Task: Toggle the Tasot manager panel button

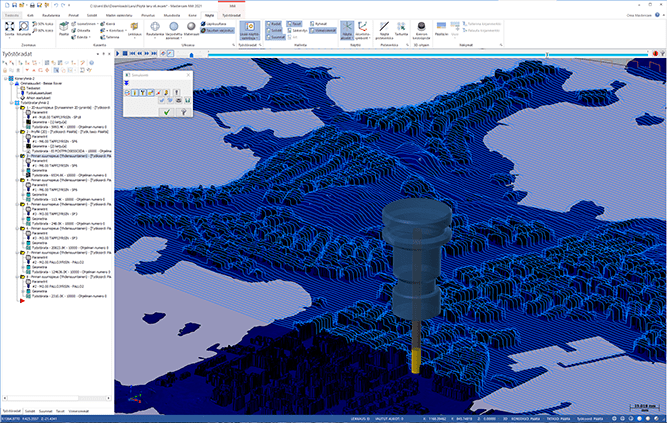Action: tap(294, 24)
